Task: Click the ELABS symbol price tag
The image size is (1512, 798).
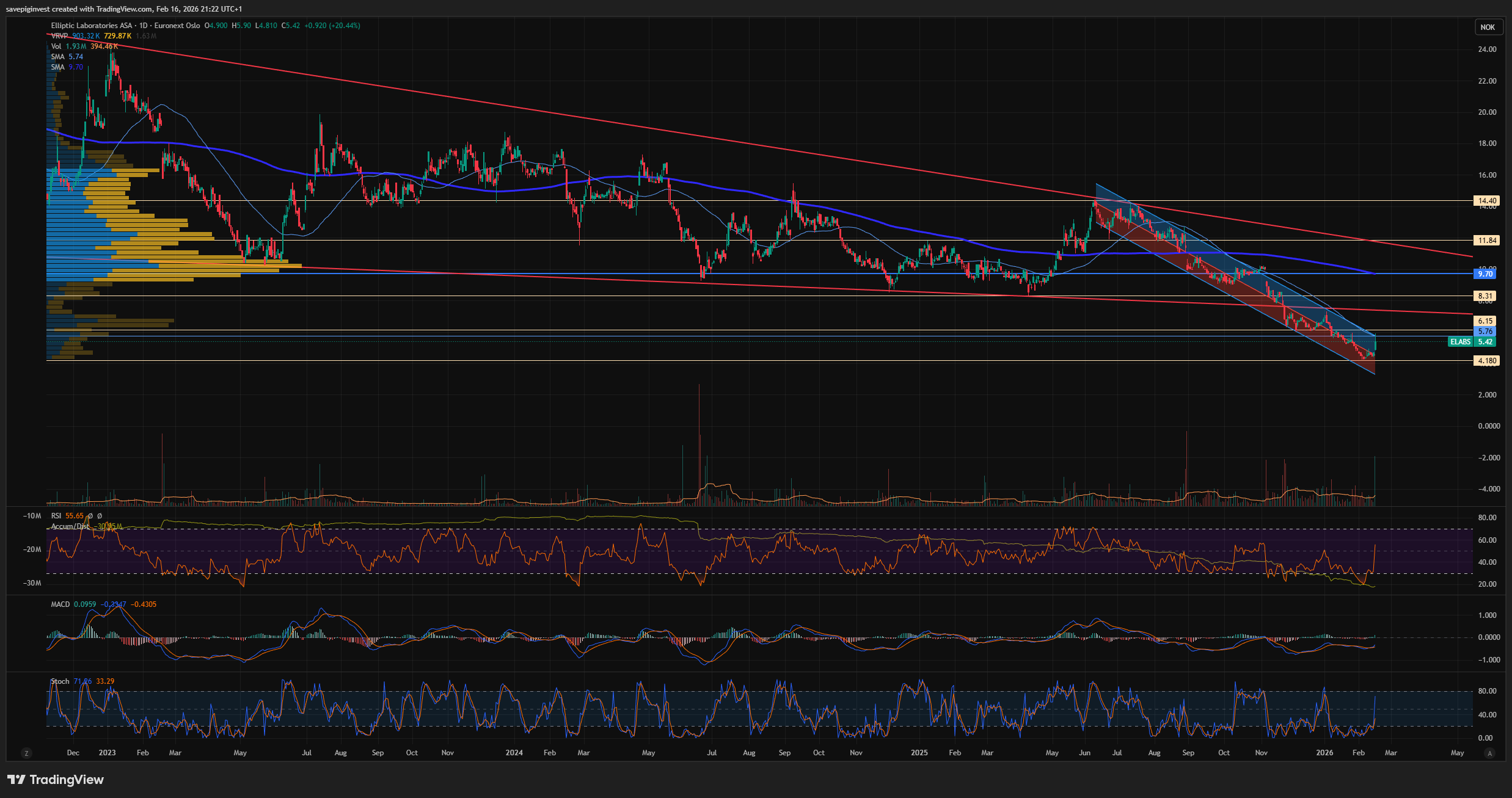Action: point(1460,342)
